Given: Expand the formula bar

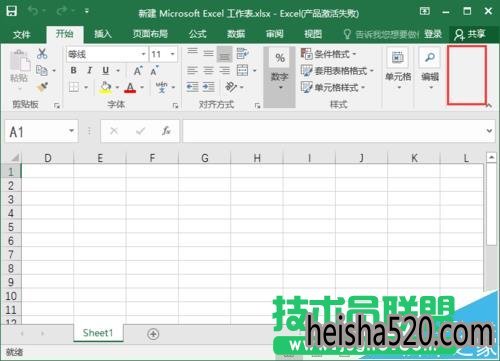Looking at the screenshot, I should [x=489, y=131].
